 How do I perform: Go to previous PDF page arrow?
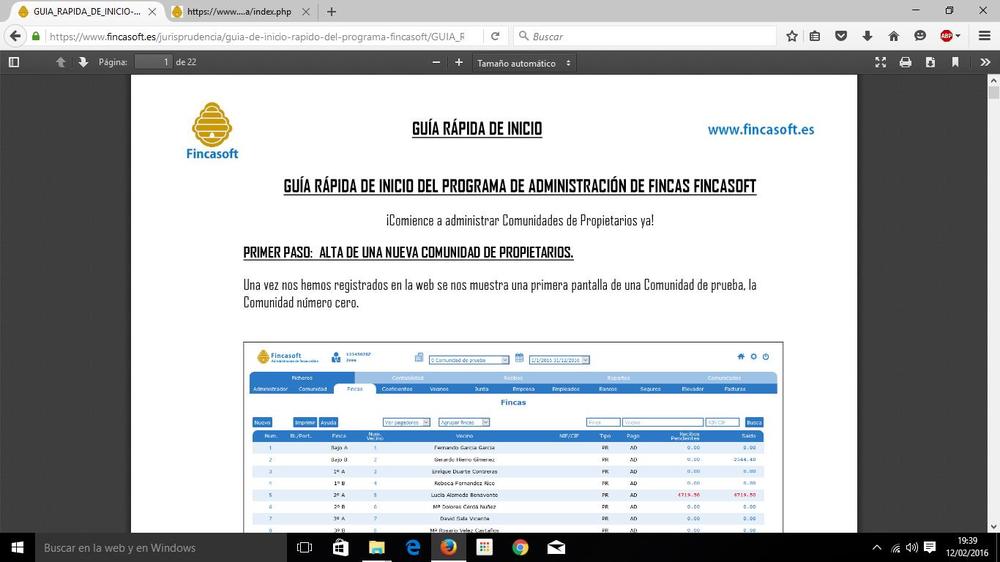[61, 62]
